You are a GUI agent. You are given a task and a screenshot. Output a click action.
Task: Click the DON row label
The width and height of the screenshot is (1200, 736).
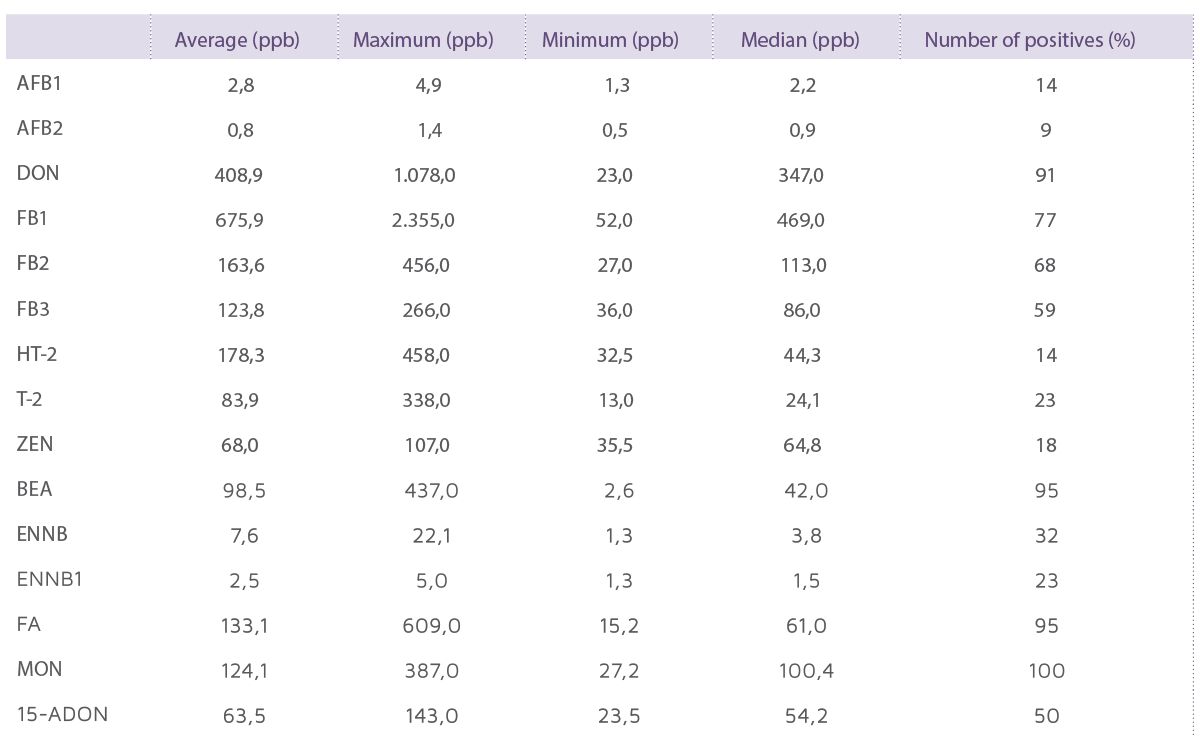[x=38, y=173]
